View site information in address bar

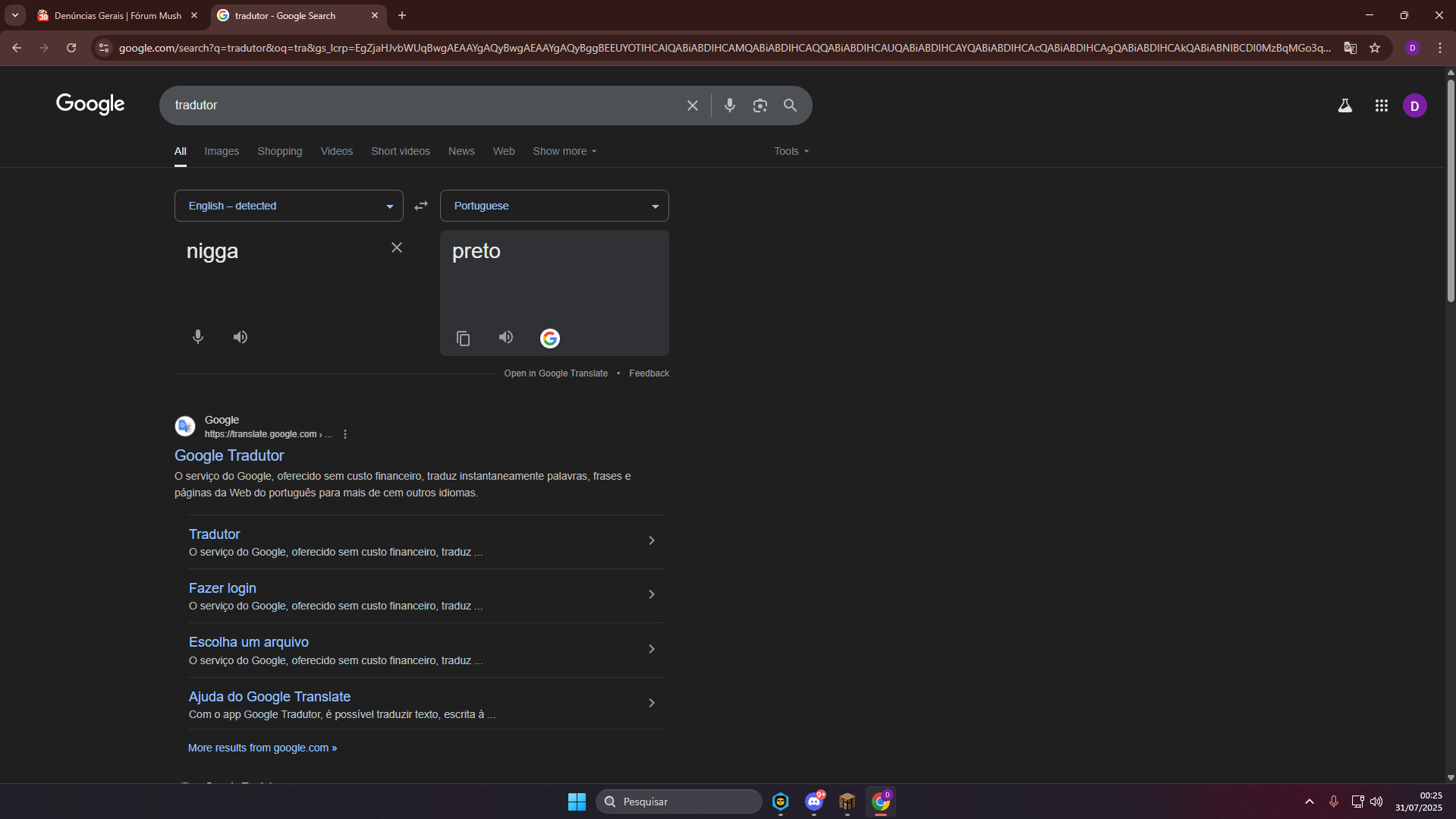point(104,47)
